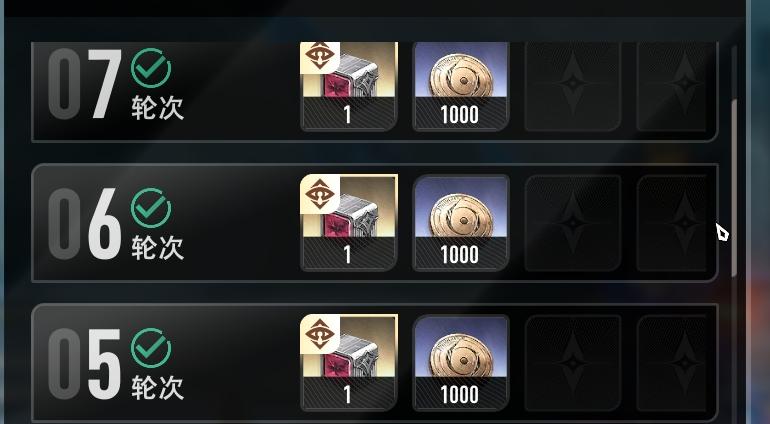Viewport: 770px width, 424px height.
Task: Click round 07 gold coin 1000 reward
Action: pos(461,86)
